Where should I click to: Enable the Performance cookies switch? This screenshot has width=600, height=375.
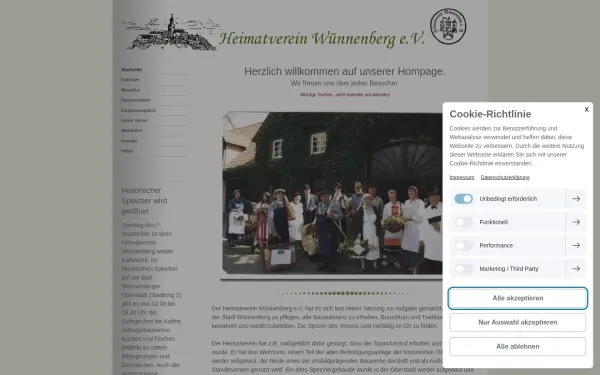(463, 245)
